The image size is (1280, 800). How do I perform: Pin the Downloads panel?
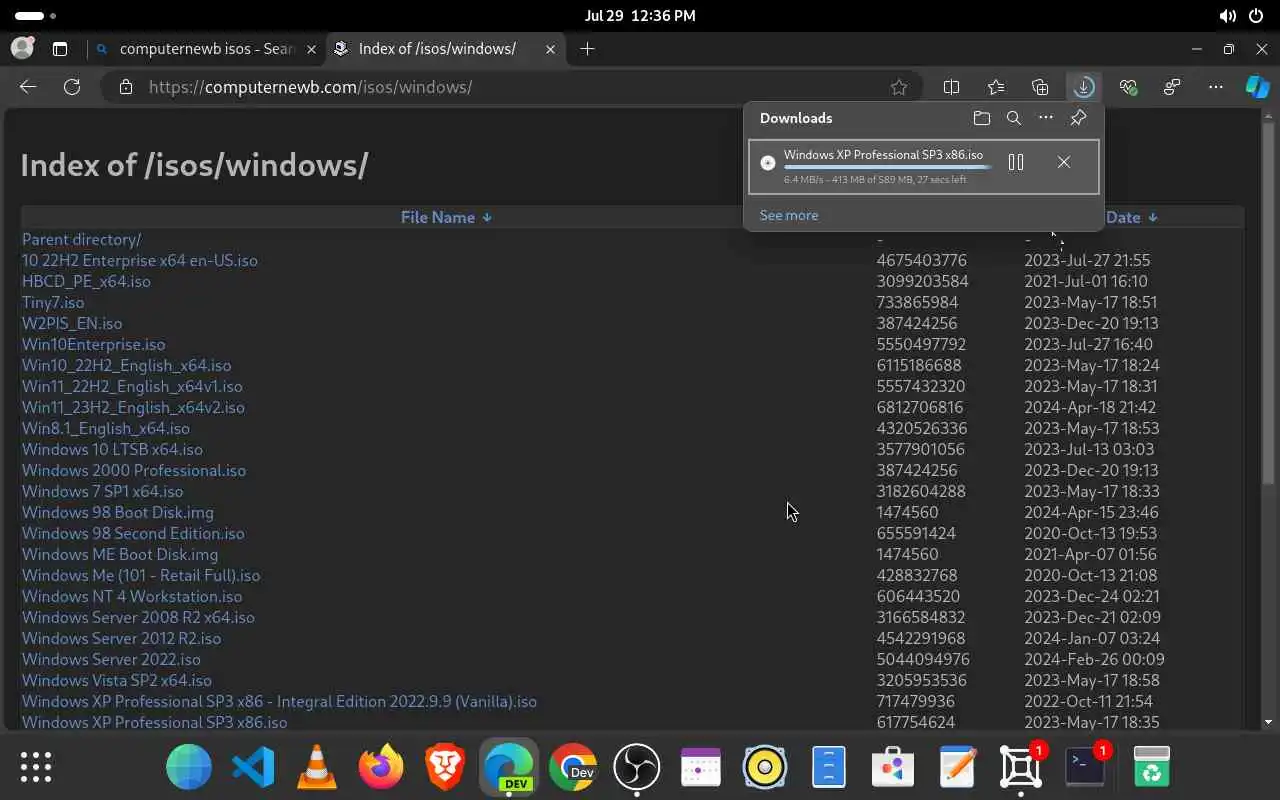[x=1078, y=118]
